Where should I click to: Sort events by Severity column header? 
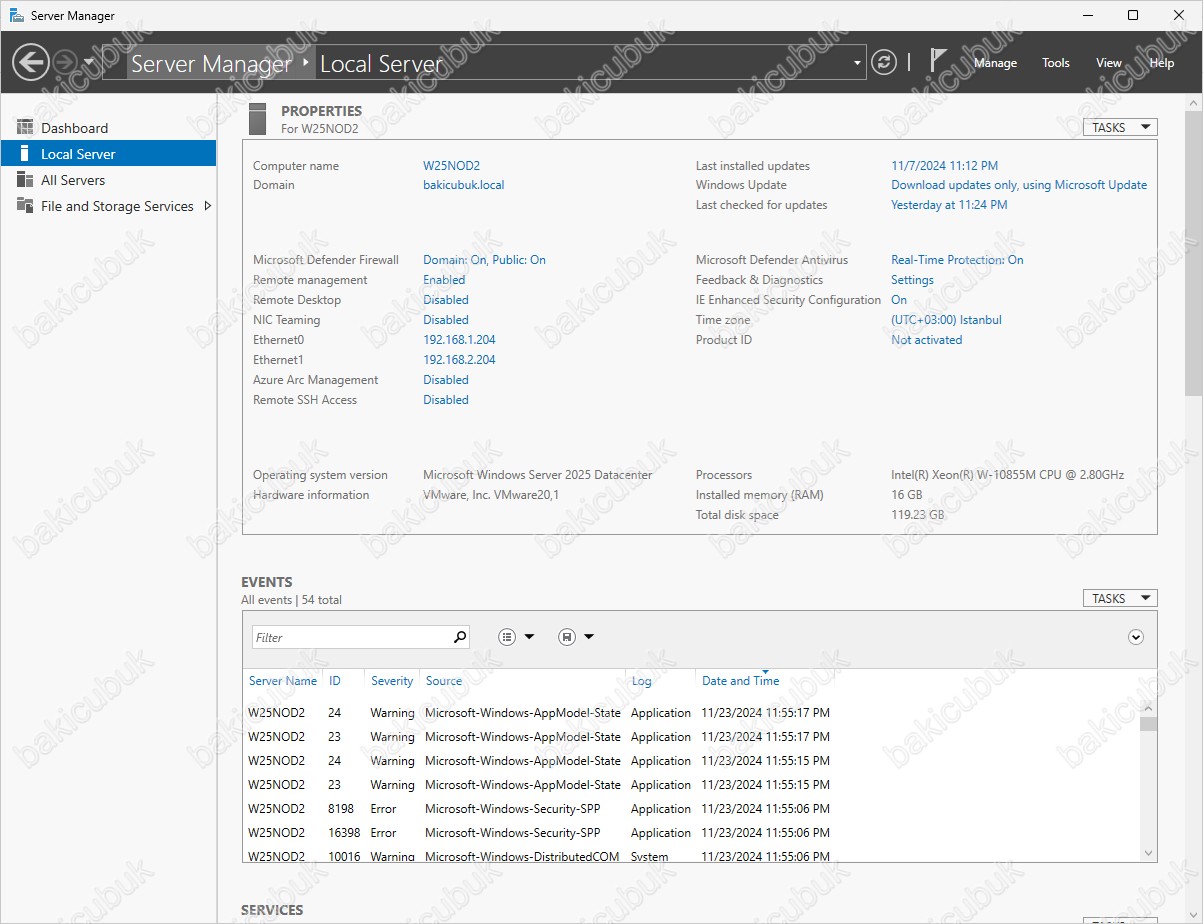point(392,681)
